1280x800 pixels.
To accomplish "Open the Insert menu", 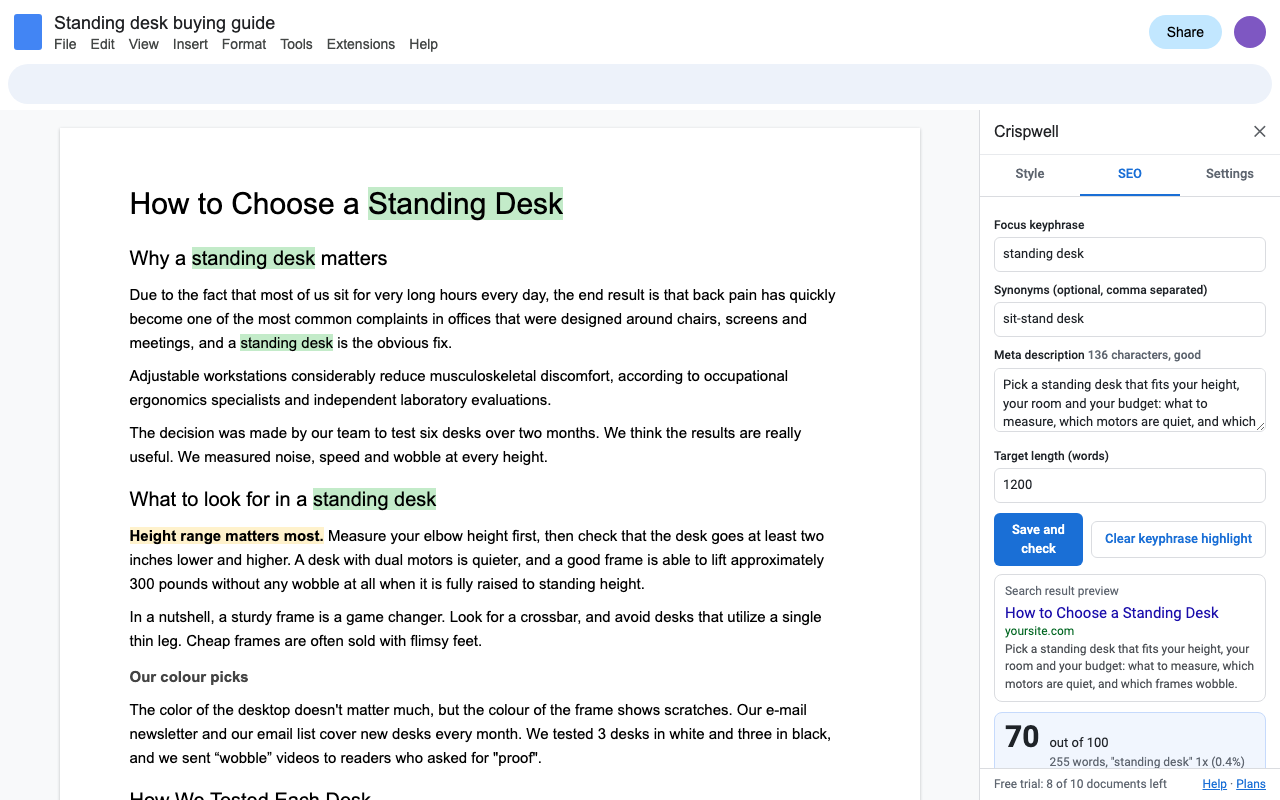I will click(x=190, y=44).
